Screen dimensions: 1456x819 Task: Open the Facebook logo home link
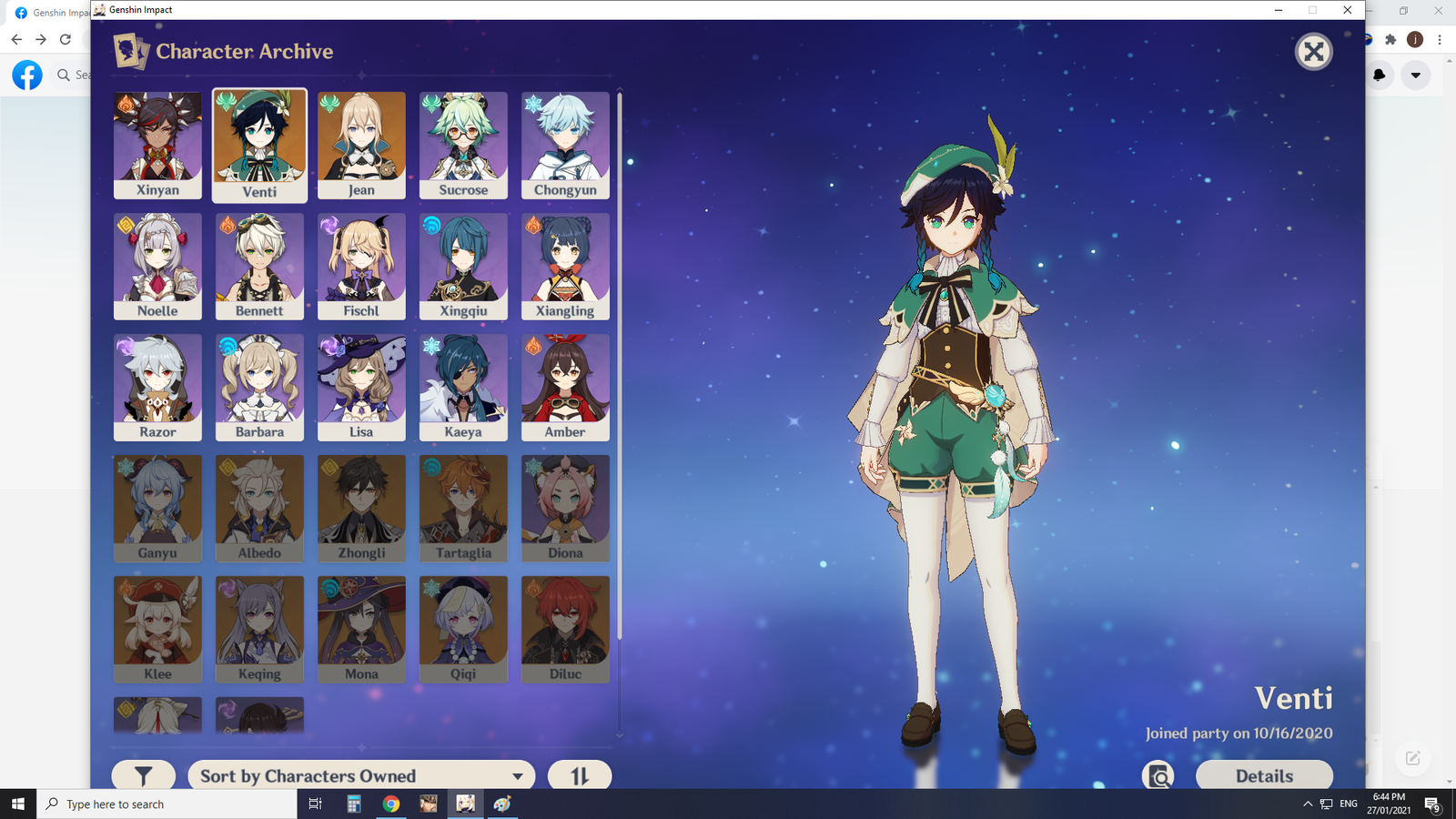(x=27, y=75)
